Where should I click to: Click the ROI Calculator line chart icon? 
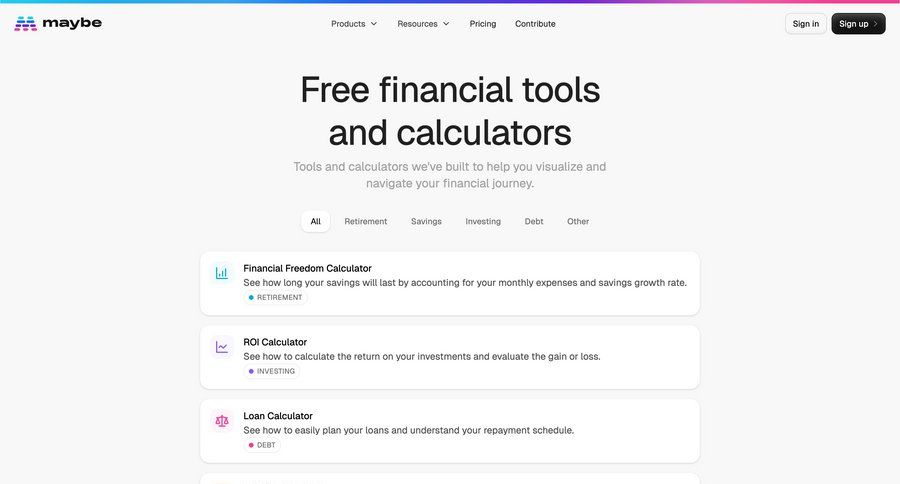tap(222, 347)
